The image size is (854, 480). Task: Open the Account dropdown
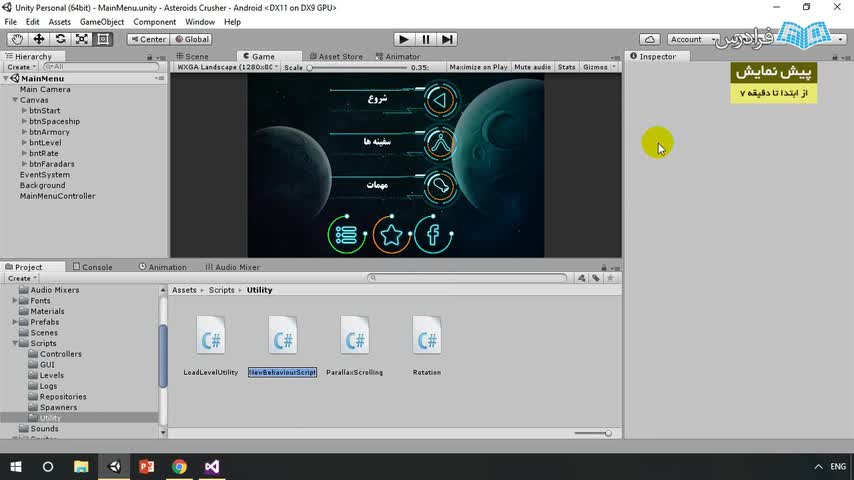click(692, 39)
